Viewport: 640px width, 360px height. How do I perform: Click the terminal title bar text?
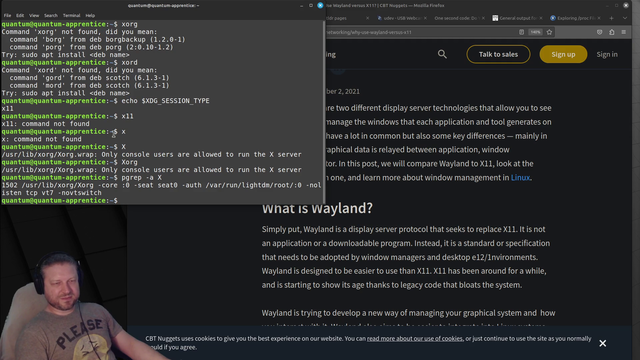click(163, 5)
